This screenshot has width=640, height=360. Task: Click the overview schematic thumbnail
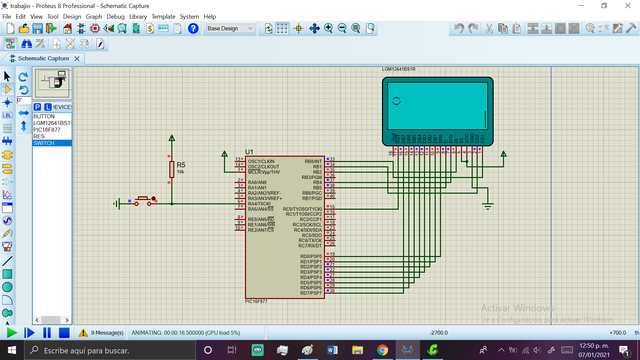point(53,83)
